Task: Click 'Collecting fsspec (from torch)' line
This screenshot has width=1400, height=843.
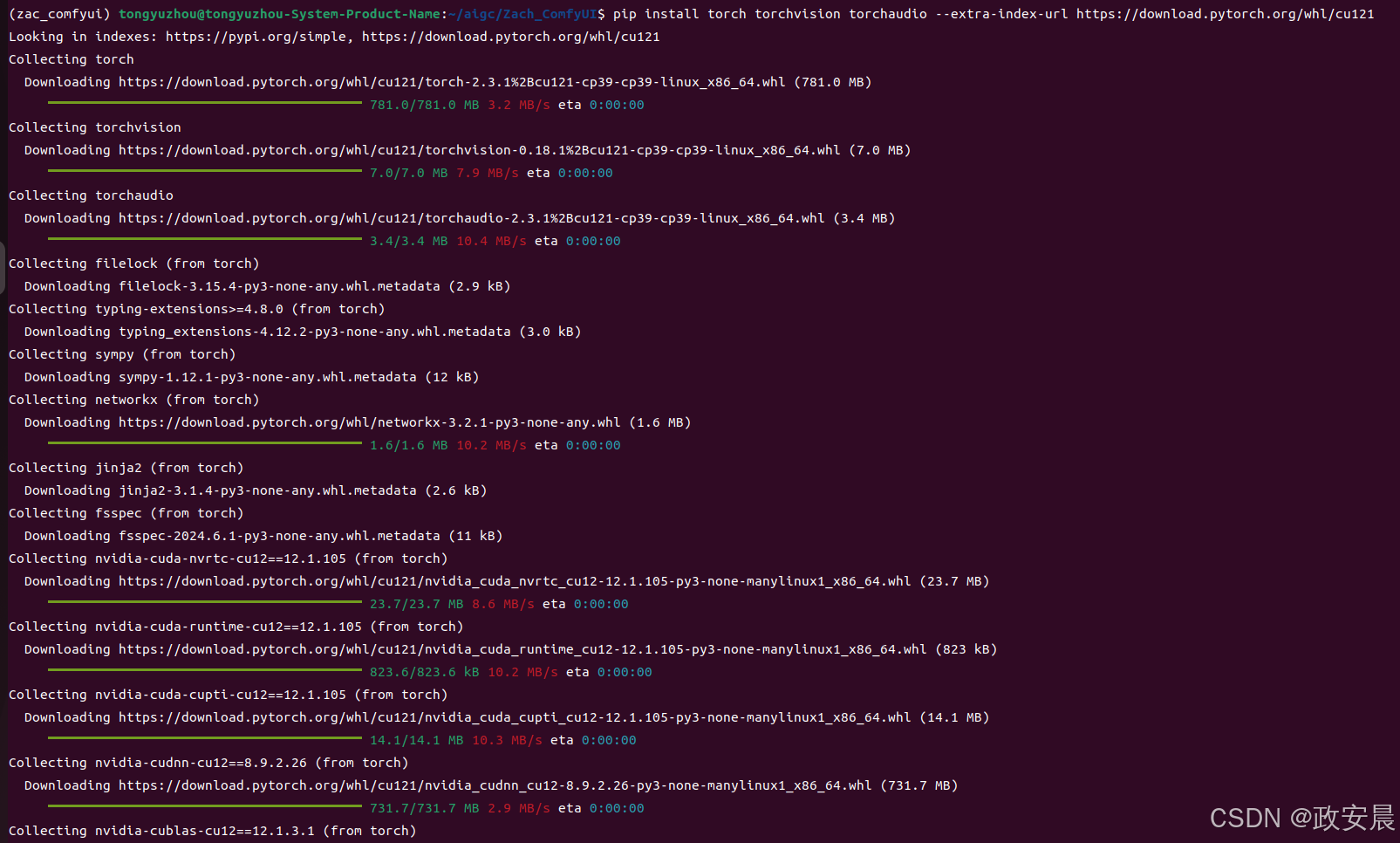Action: 126,513
